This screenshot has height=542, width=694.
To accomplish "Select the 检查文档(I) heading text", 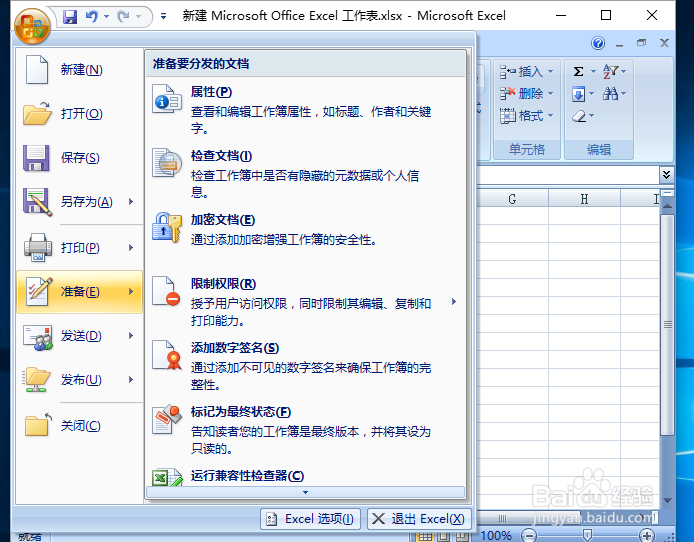I will 221,156.
